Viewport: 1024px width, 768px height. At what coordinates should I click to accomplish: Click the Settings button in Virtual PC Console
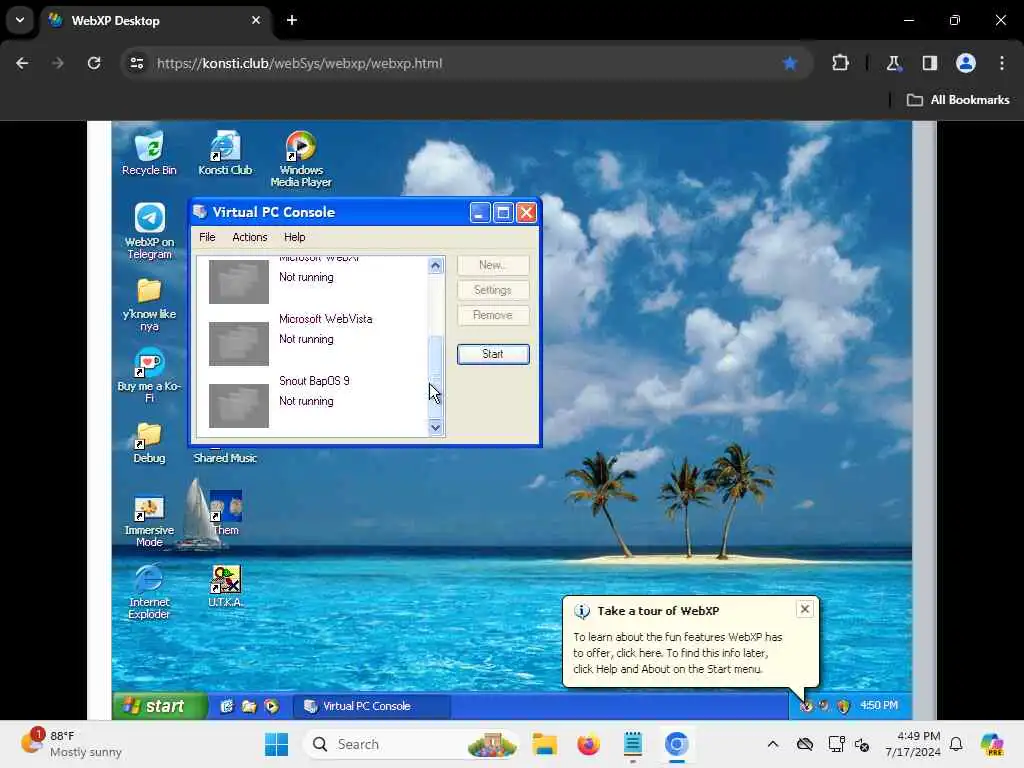(x=493, y=290)
